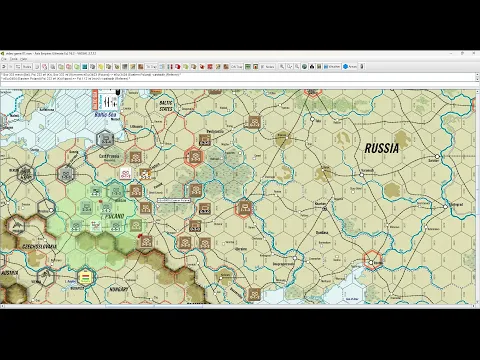Screen dimensions: 480x360
Task: Toggle the Areas blue hexagon button
Action: pyautogui.click(x=349, y=67)
